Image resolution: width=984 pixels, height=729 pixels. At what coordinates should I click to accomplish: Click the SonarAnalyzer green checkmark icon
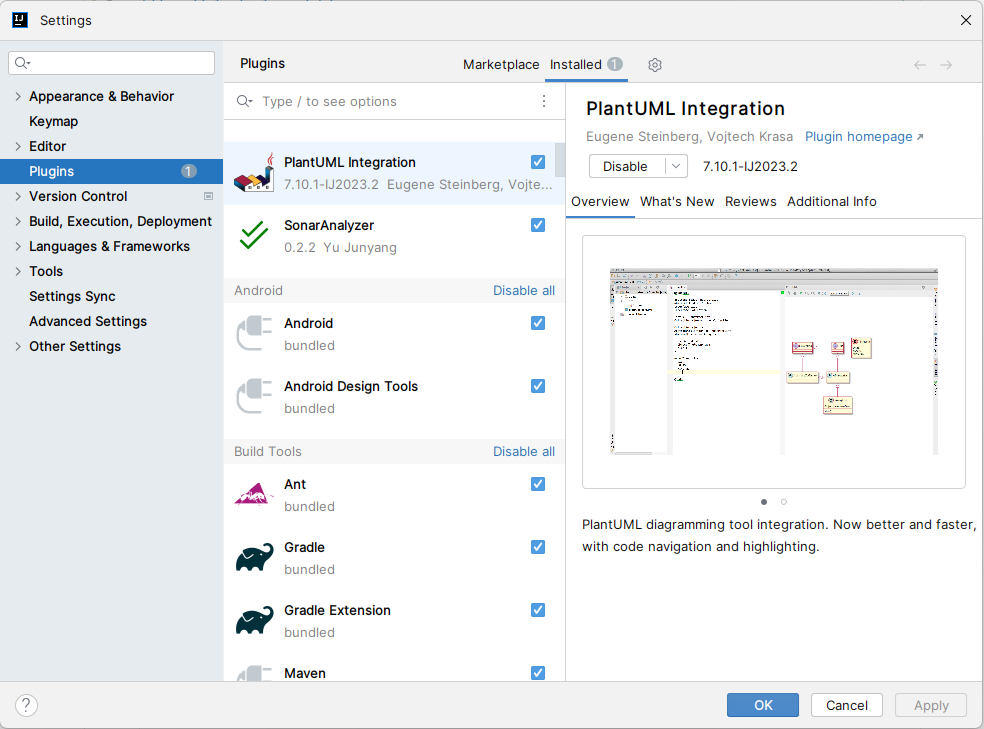[254, 236]
